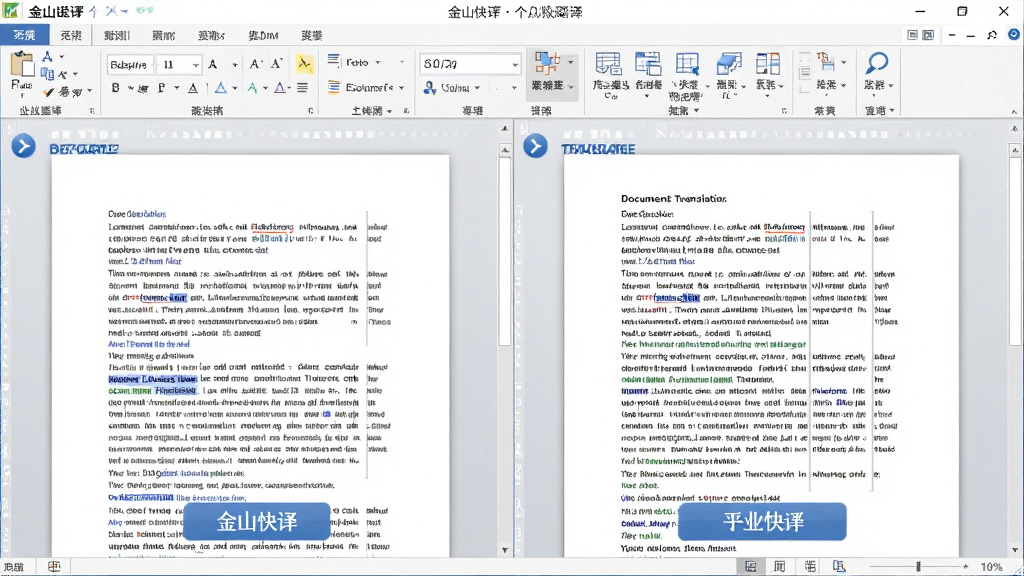
Task: Select the fourth view mode button in status bar
Action: (839, 566)
